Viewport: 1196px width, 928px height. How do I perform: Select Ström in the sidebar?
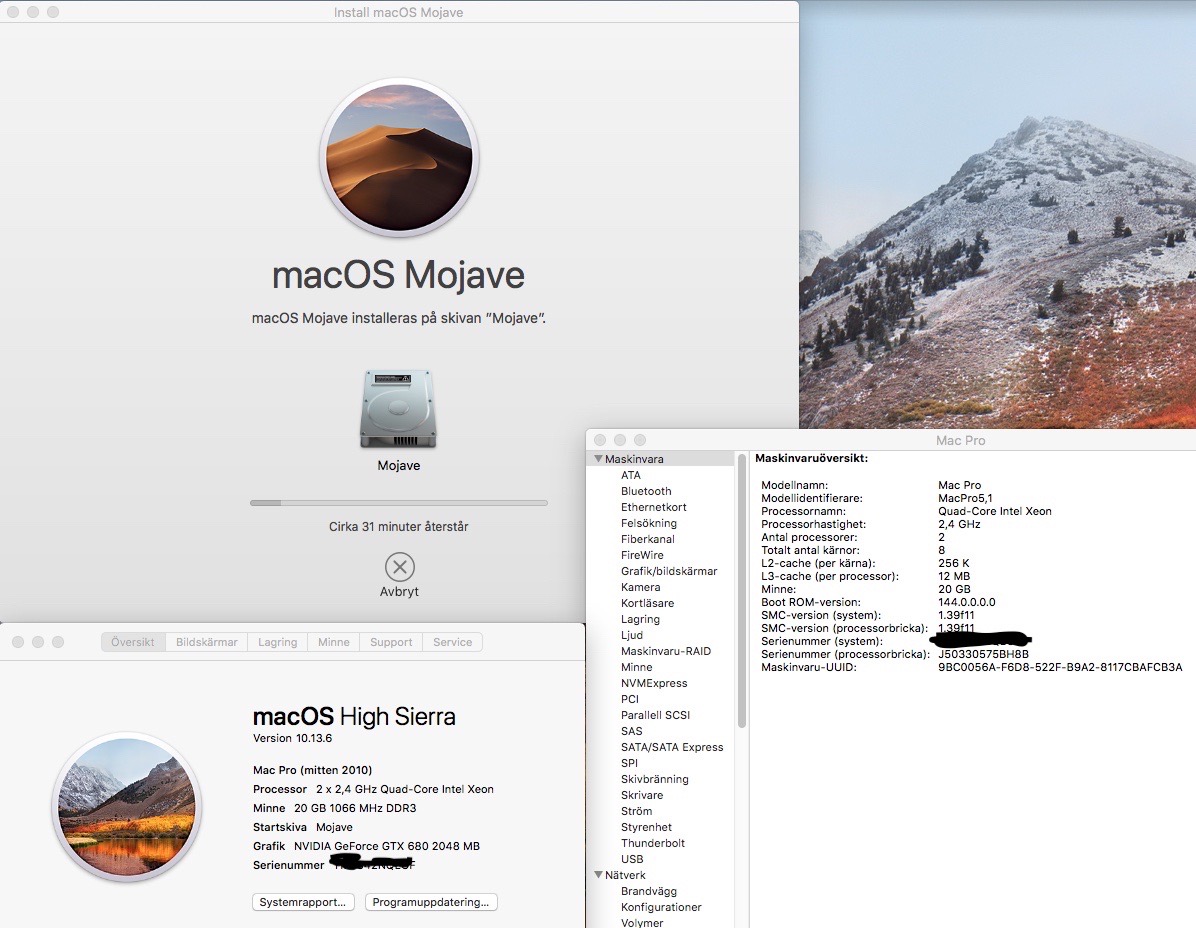pos(636,811)
